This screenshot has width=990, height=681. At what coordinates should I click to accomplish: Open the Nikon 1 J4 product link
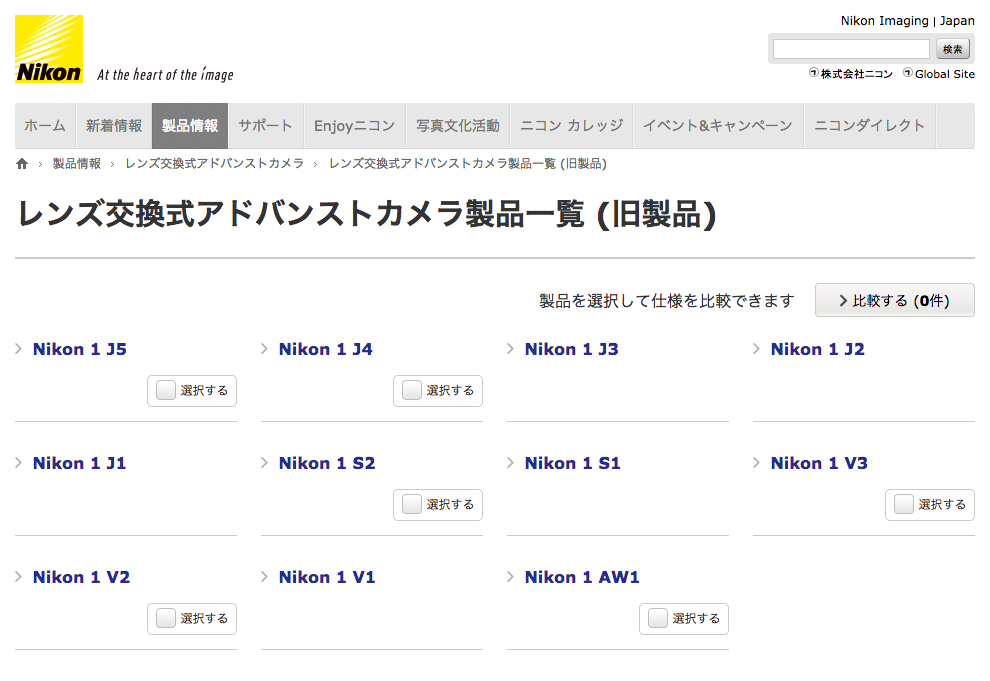tap(326, 349)
